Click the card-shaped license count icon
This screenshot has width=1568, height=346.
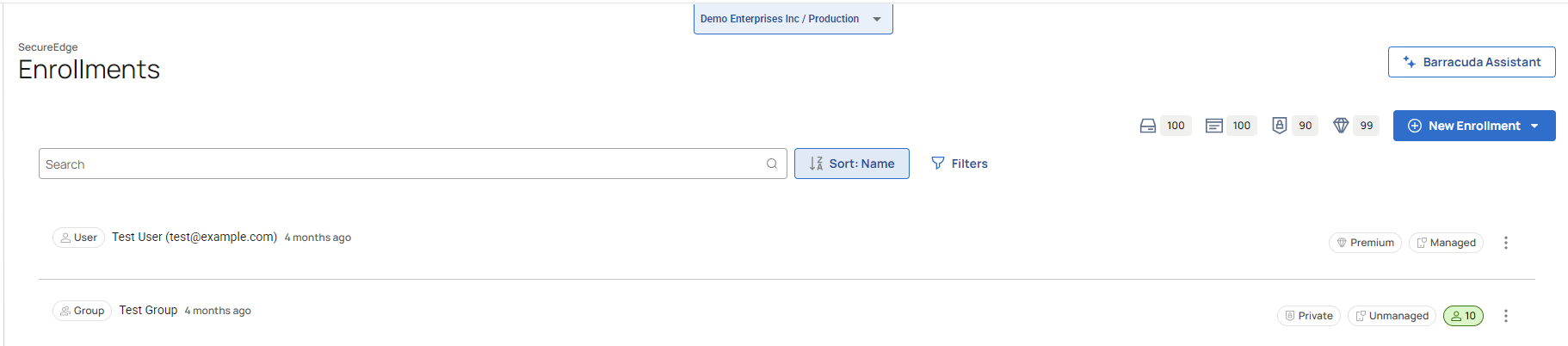[1213, 126]
